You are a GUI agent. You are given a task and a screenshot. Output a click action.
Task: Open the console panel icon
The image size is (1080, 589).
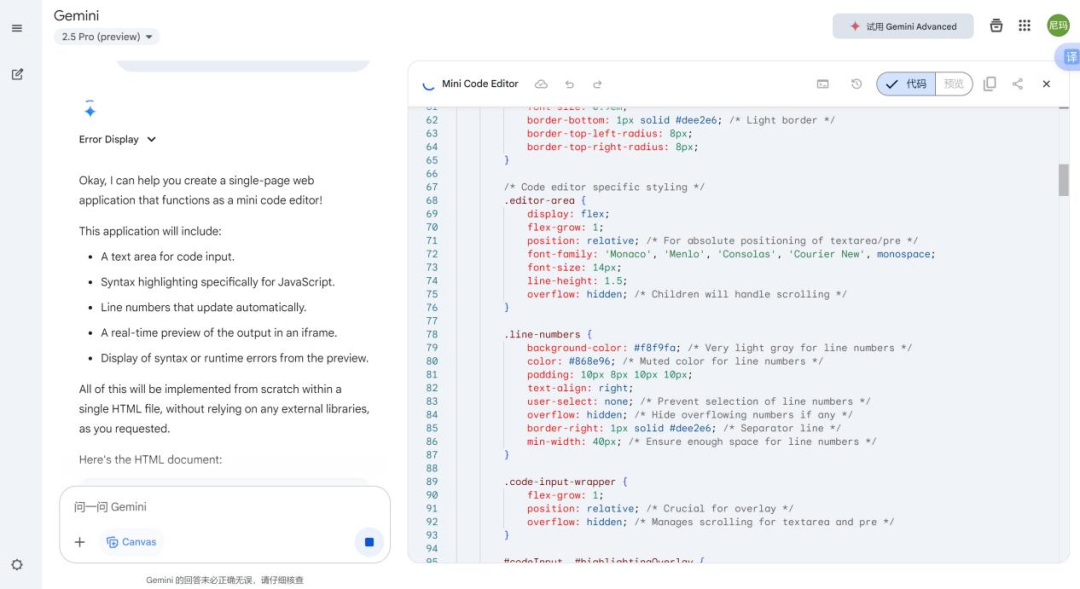click(822, 84)
